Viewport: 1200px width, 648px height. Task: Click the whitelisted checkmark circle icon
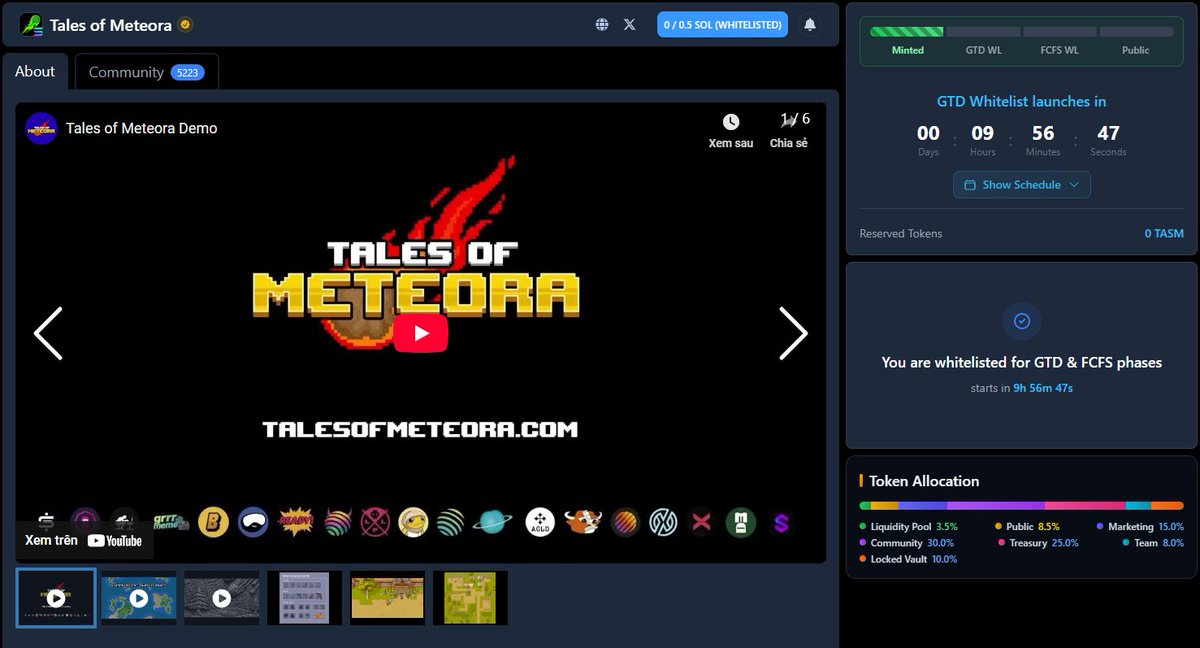click(1021, 322)
